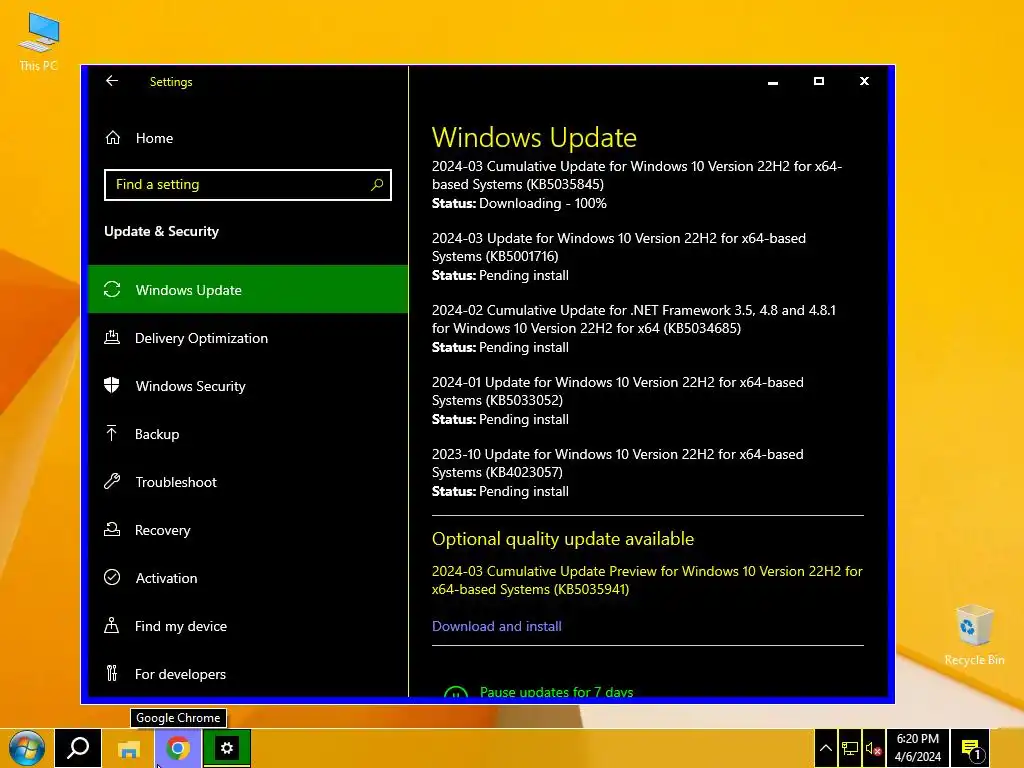Click Download and install link

click(x=496, y=626)
